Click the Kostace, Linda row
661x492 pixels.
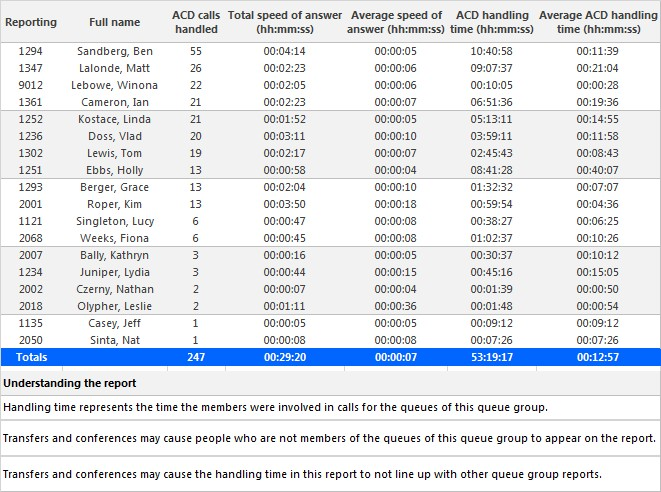pos(330,119)
